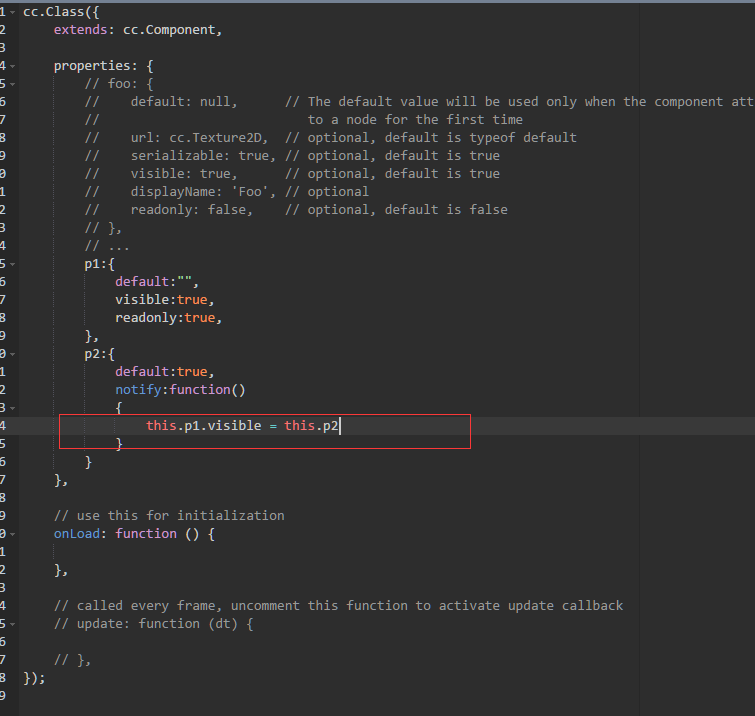
Task: Click the 'p2' property name
Action: pos(92,354)
